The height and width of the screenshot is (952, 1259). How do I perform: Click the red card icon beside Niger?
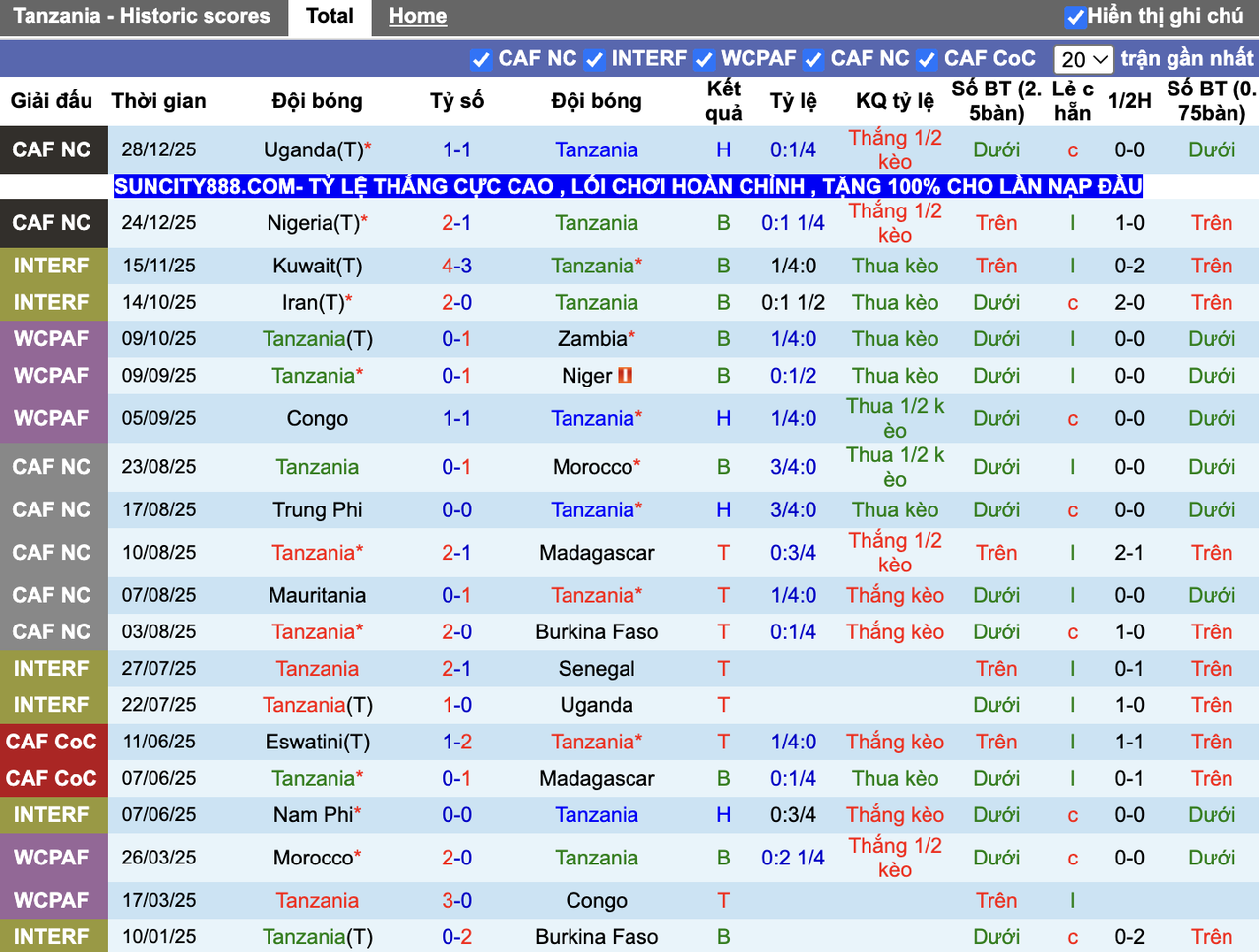(x=626, y=375)
